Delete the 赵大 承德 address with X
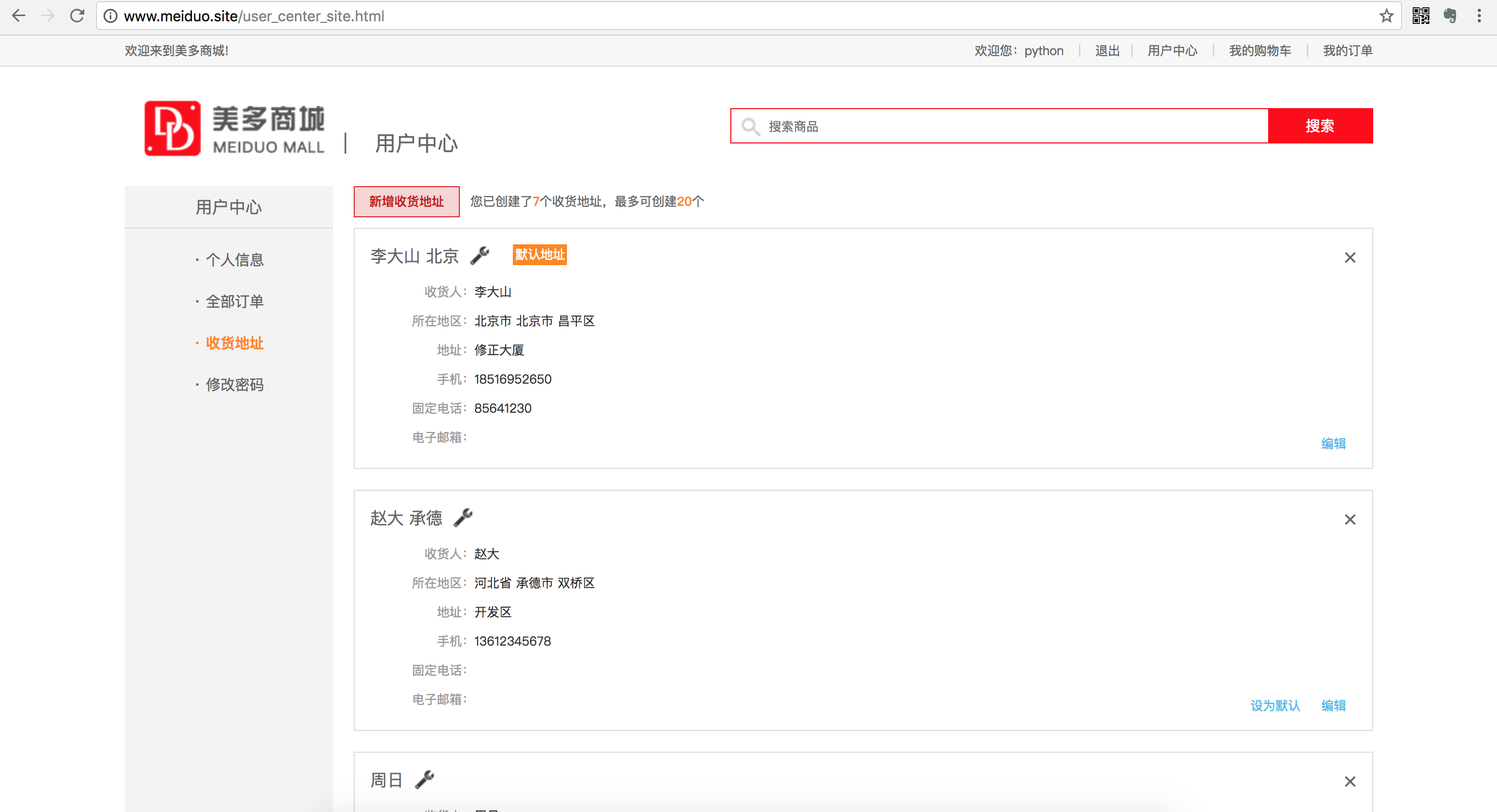Screen dimensions: 1497x812 tap(1349, 520)
